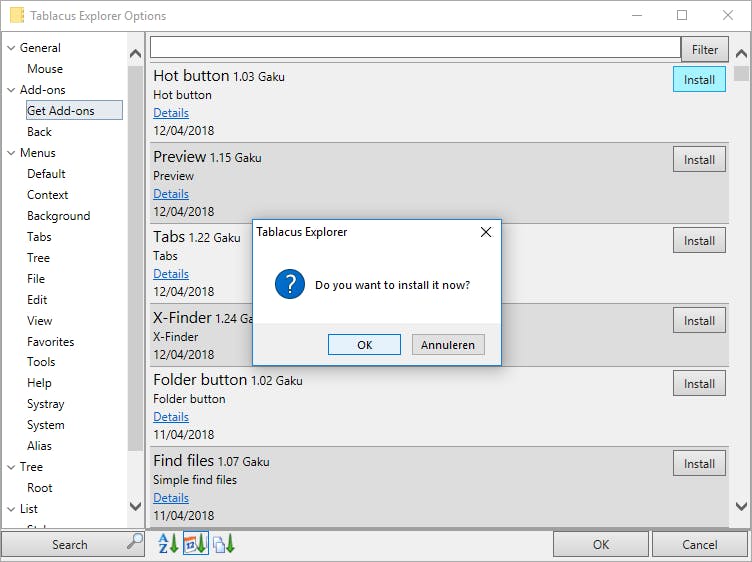Select Context menu settings
This screenshot has height=562, width=752.
[x=47, y=195]
